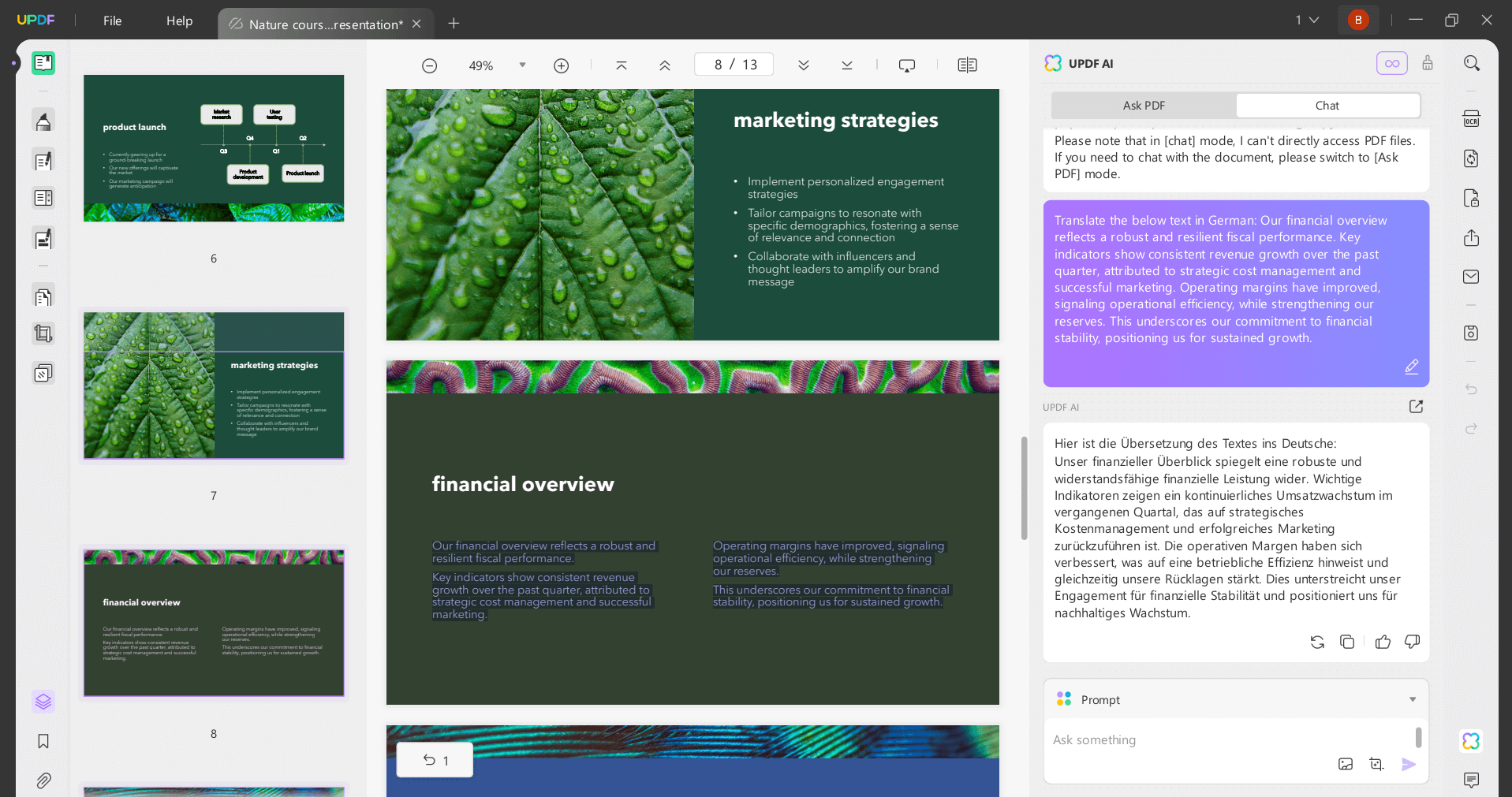Expand the Prompt options dropdown
The height and width of the screenshot is (797, 1512).
pos(1412,698)
